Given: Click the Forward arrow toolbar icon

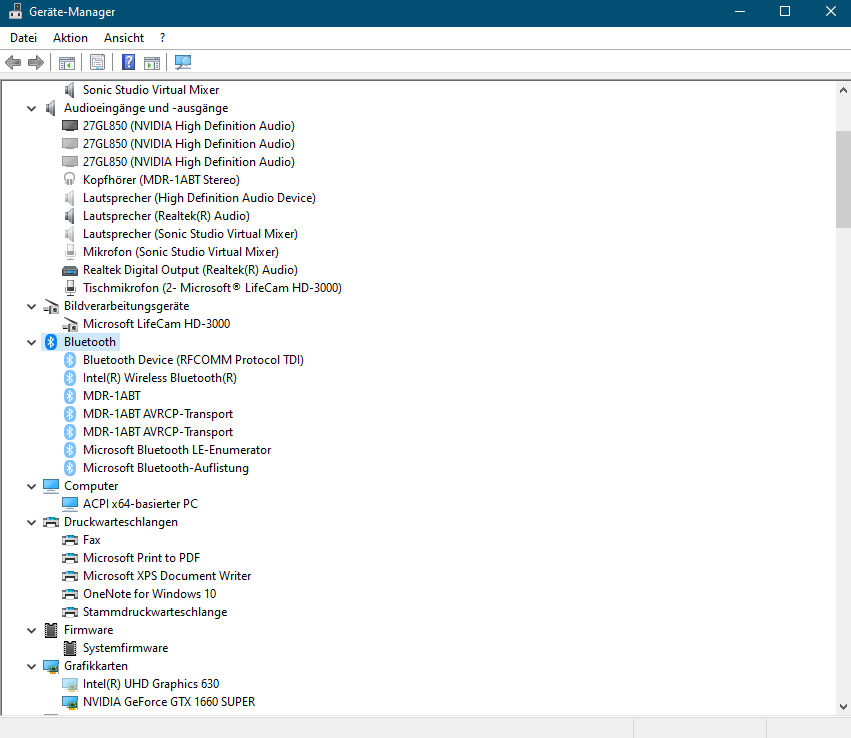Looking at the screenshot, I should coord(36,62).
